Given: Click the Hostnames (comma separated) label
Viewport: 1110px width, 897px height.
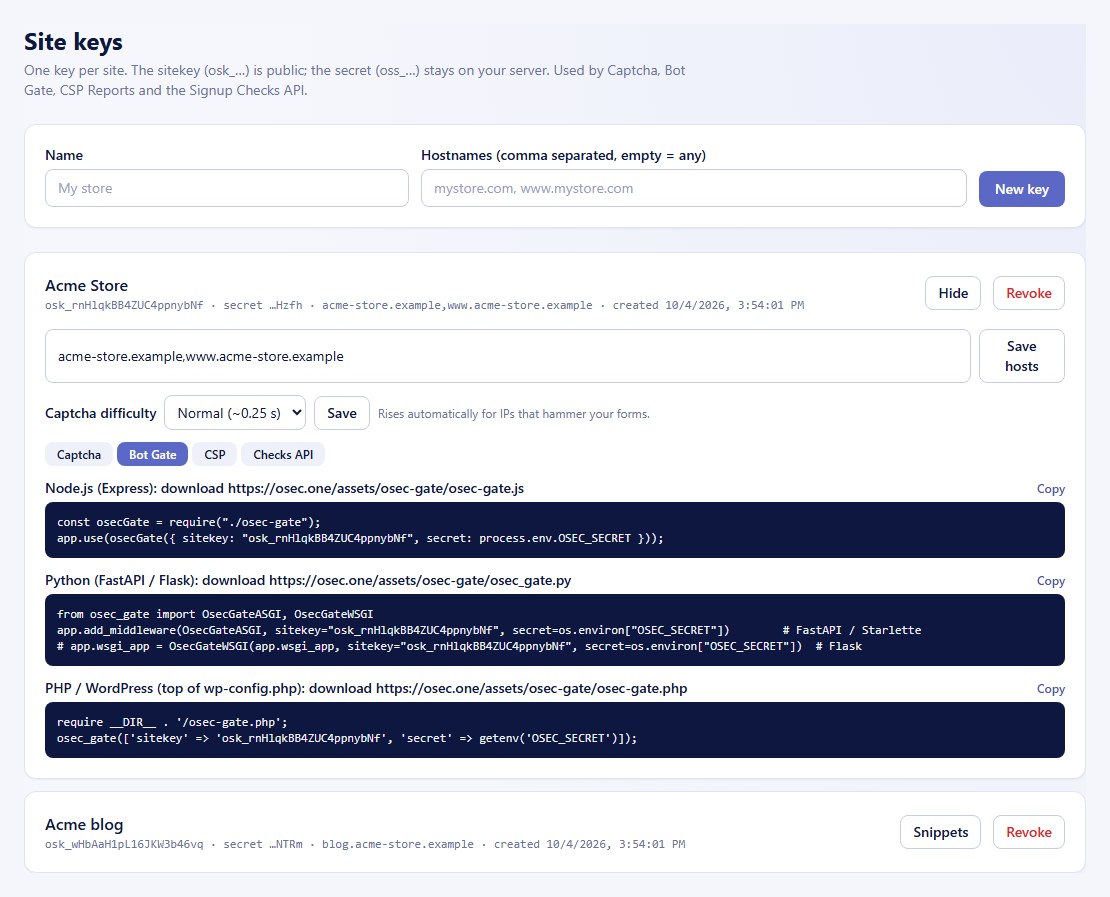Looking at the screenshot, I should point(563,155).
